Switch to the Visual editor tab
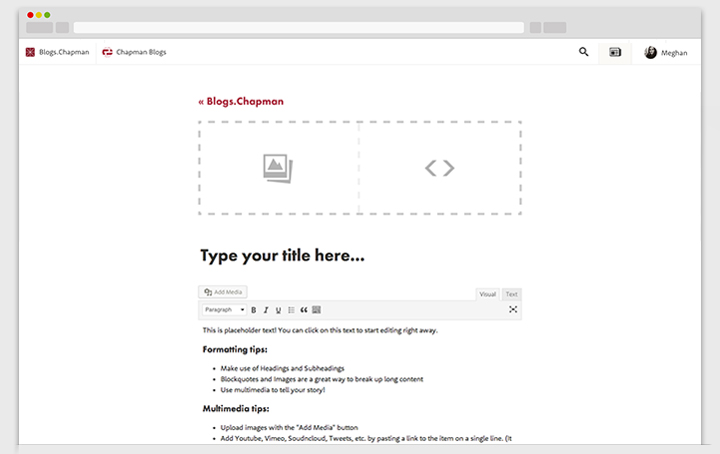This screenshot has height=454, width=720. point(488,294)
